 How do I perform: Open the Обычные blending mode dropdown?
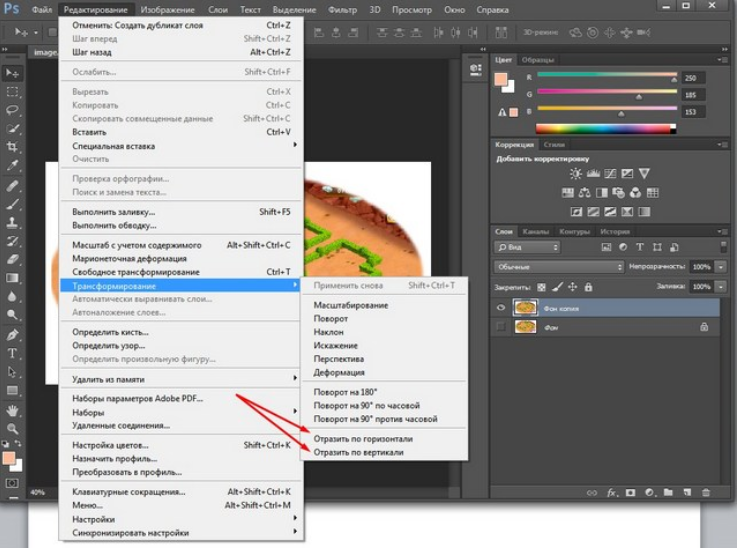[x=559, y=267]
